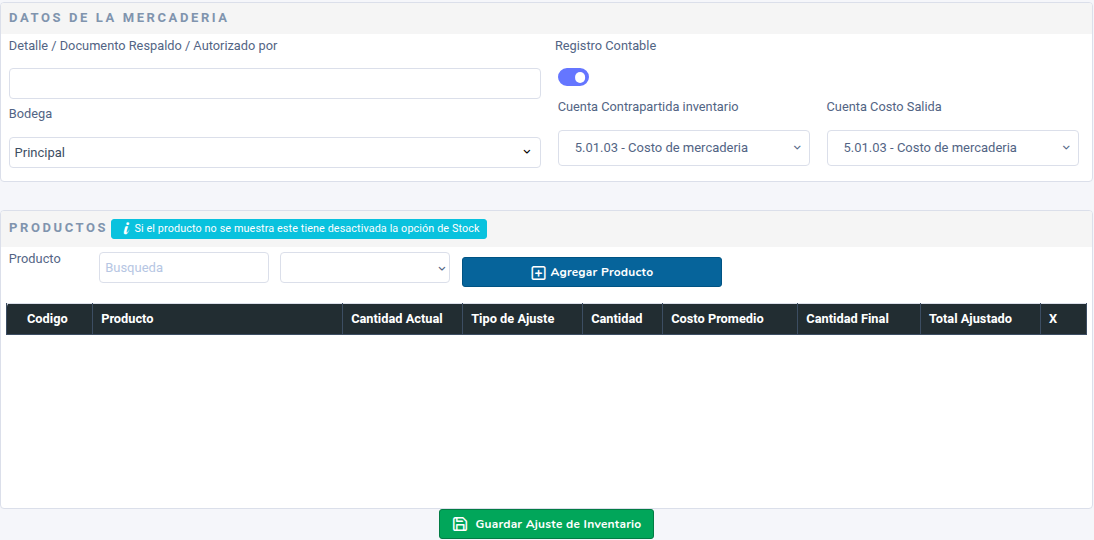This screenshot has height=540, width=1094.
Task: Click the Producto column header
Action: 217,319
